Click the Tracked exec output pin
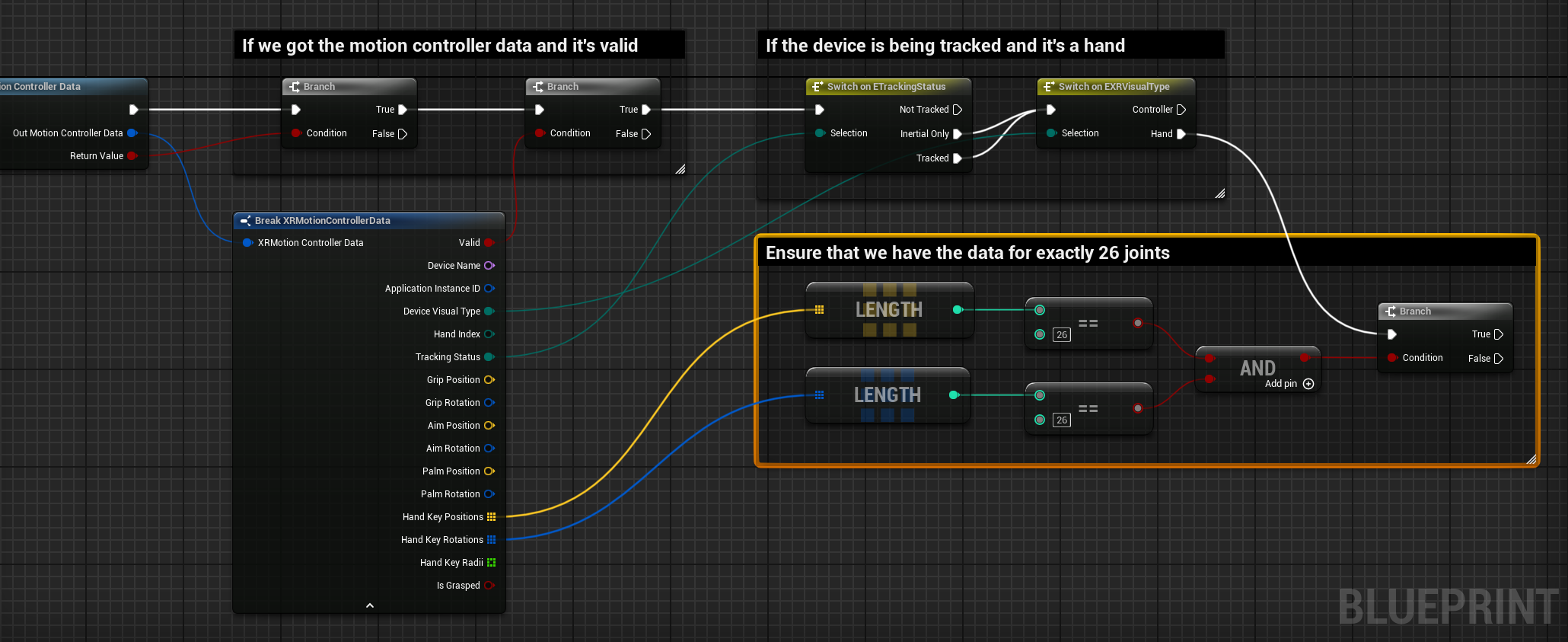 [958, 158]
